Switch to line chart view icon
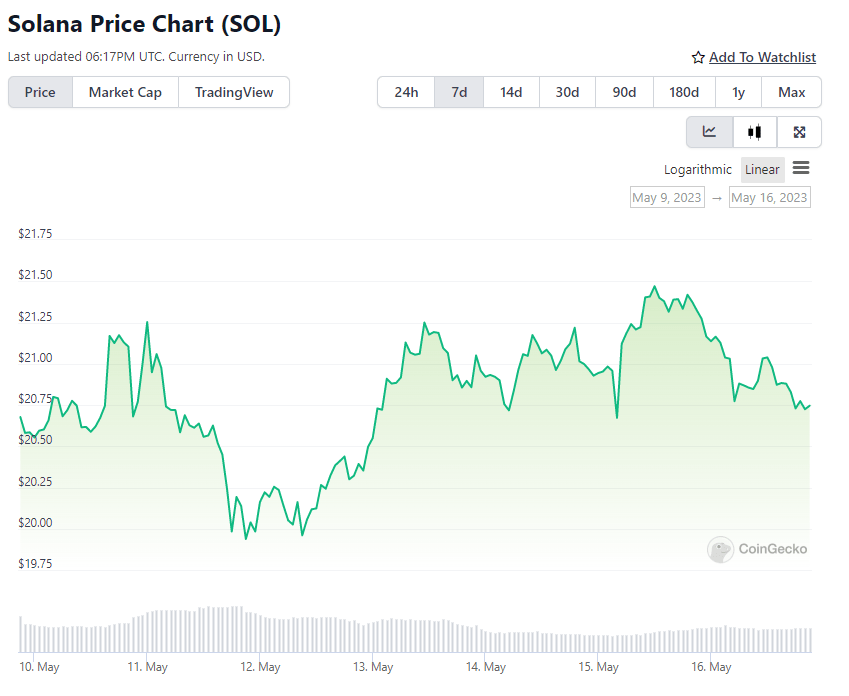849x696 pixels. (x=709, y=132)
